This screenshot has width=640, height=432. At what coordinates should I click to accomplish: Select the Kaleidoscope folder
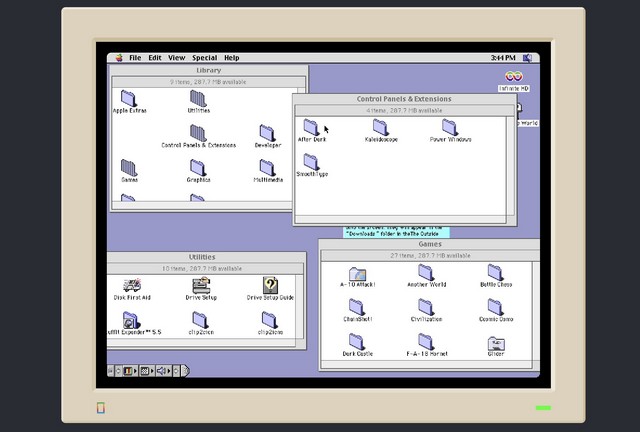[381, 127]
